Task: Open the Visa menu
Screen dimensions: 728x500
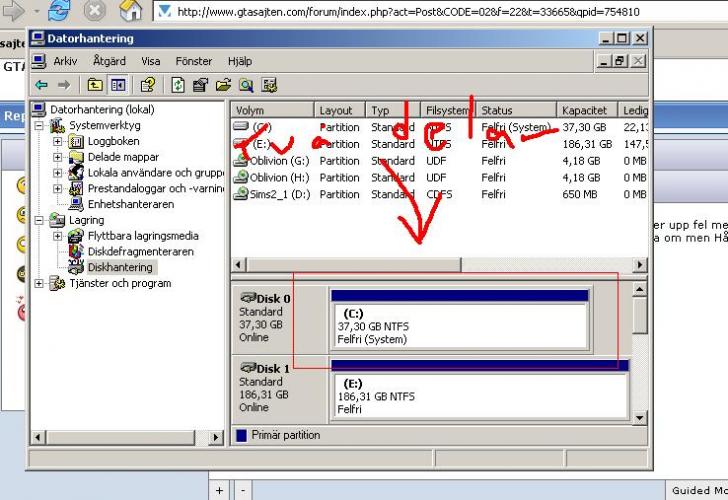Action: [150, 61]
